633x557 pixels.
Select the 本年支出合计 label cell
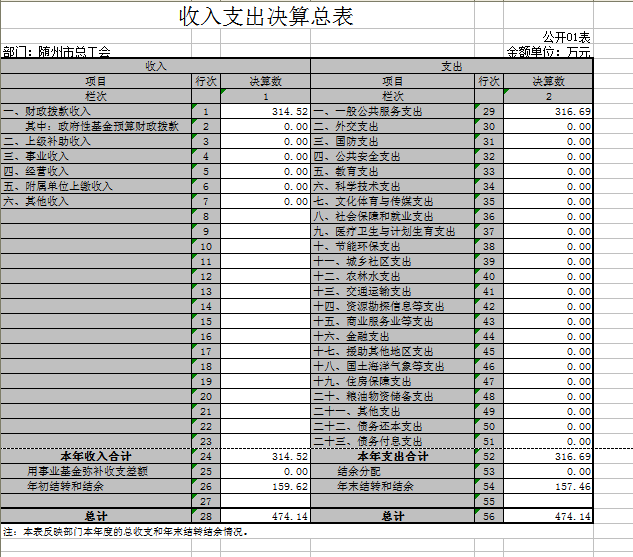393,456
